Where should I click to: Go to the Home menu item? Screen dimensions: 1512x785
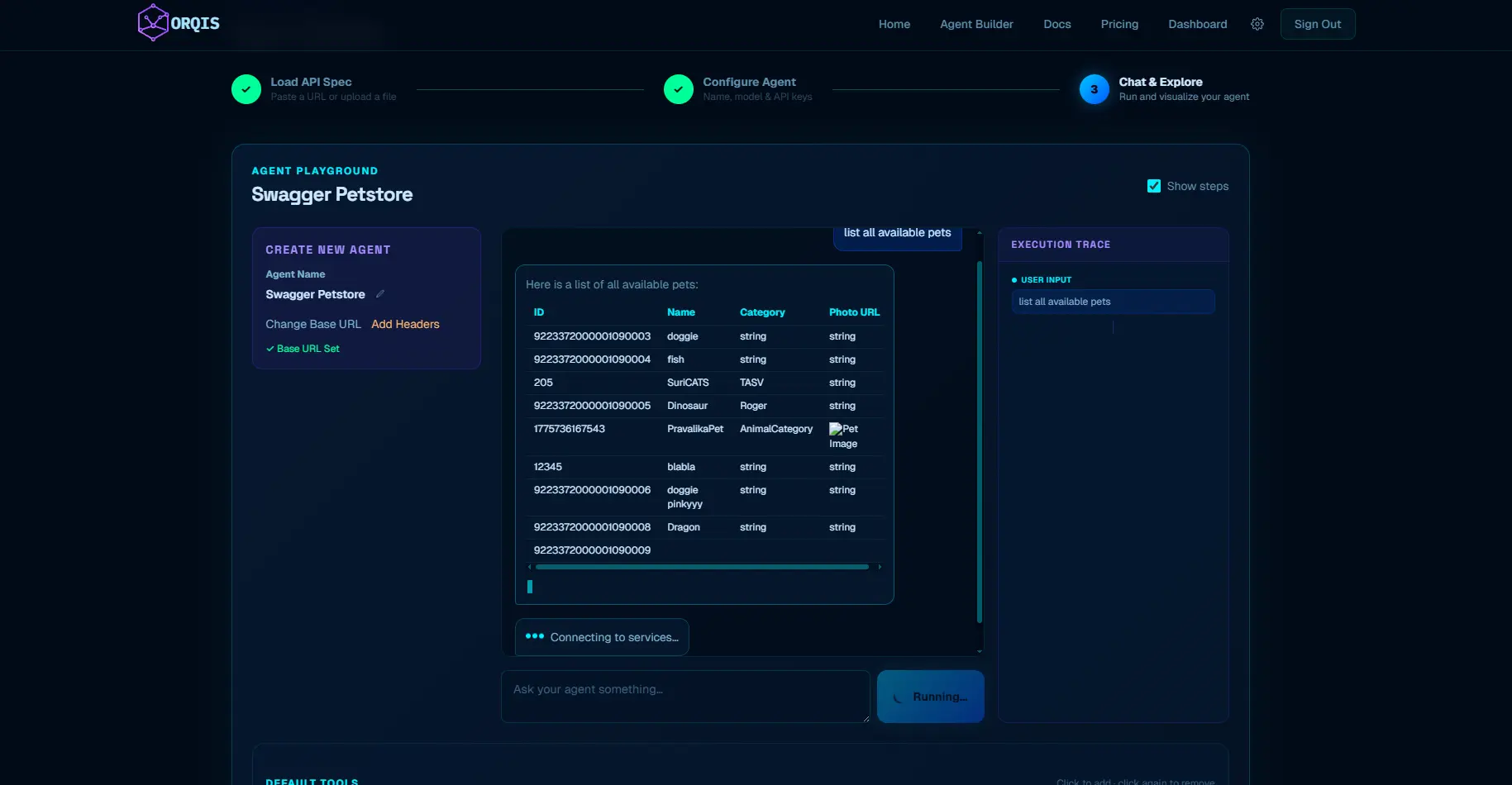tap(894, 24)
